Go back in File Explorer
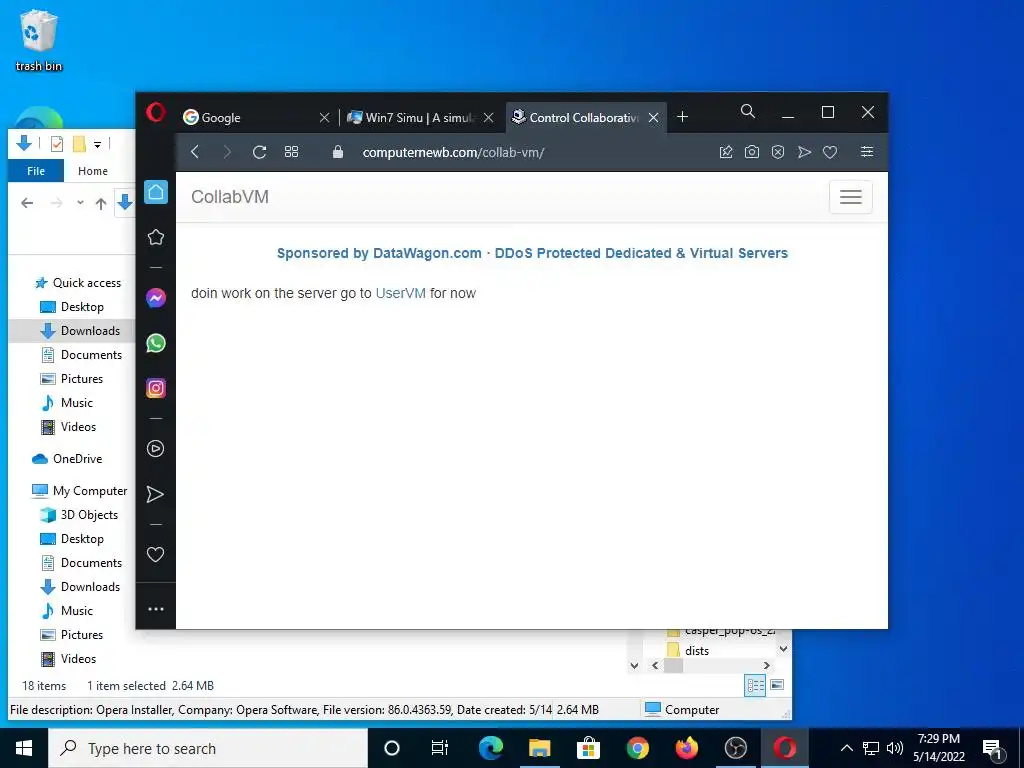The height and width of the screenshot is (768, 1024). click(x=27, y=203)
